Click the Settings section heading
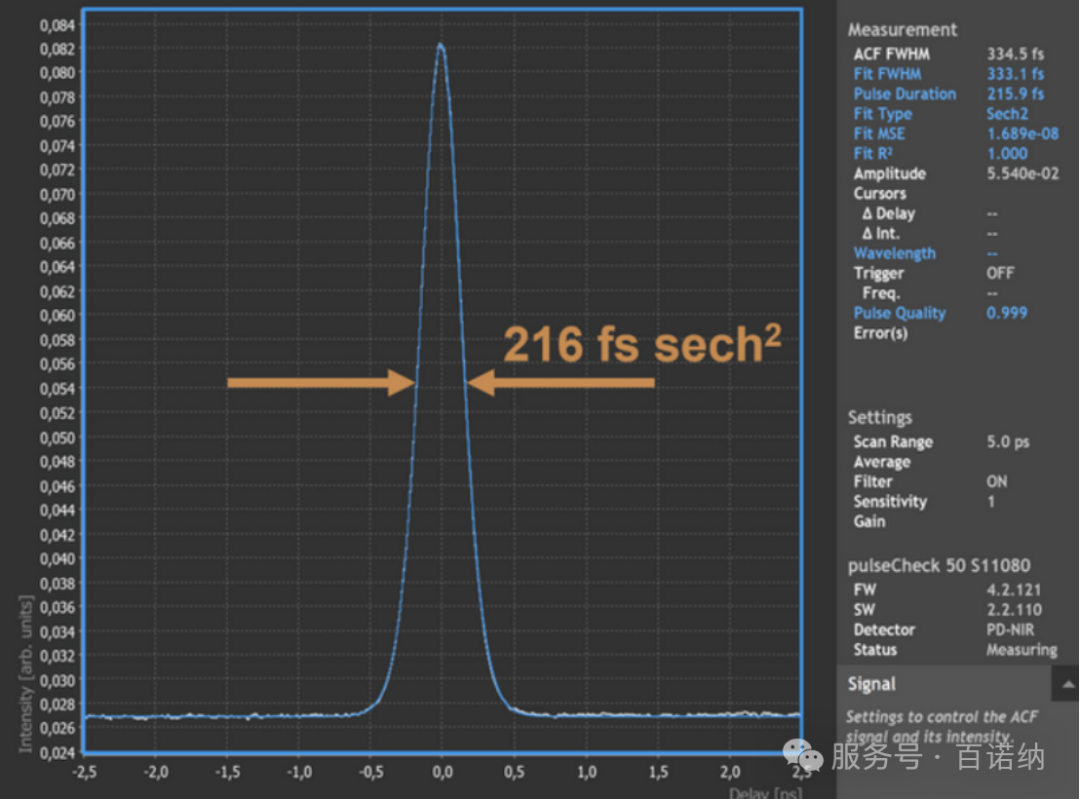Screen dimensions: 1080x799 (880, 418)
